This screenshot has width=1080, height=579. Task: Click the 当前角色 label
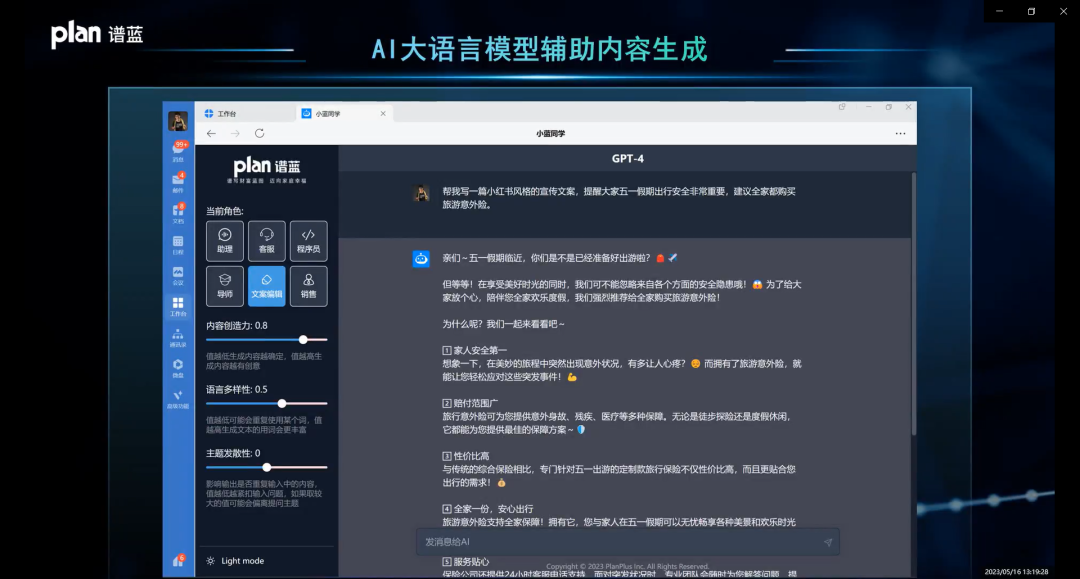[225, 211]
